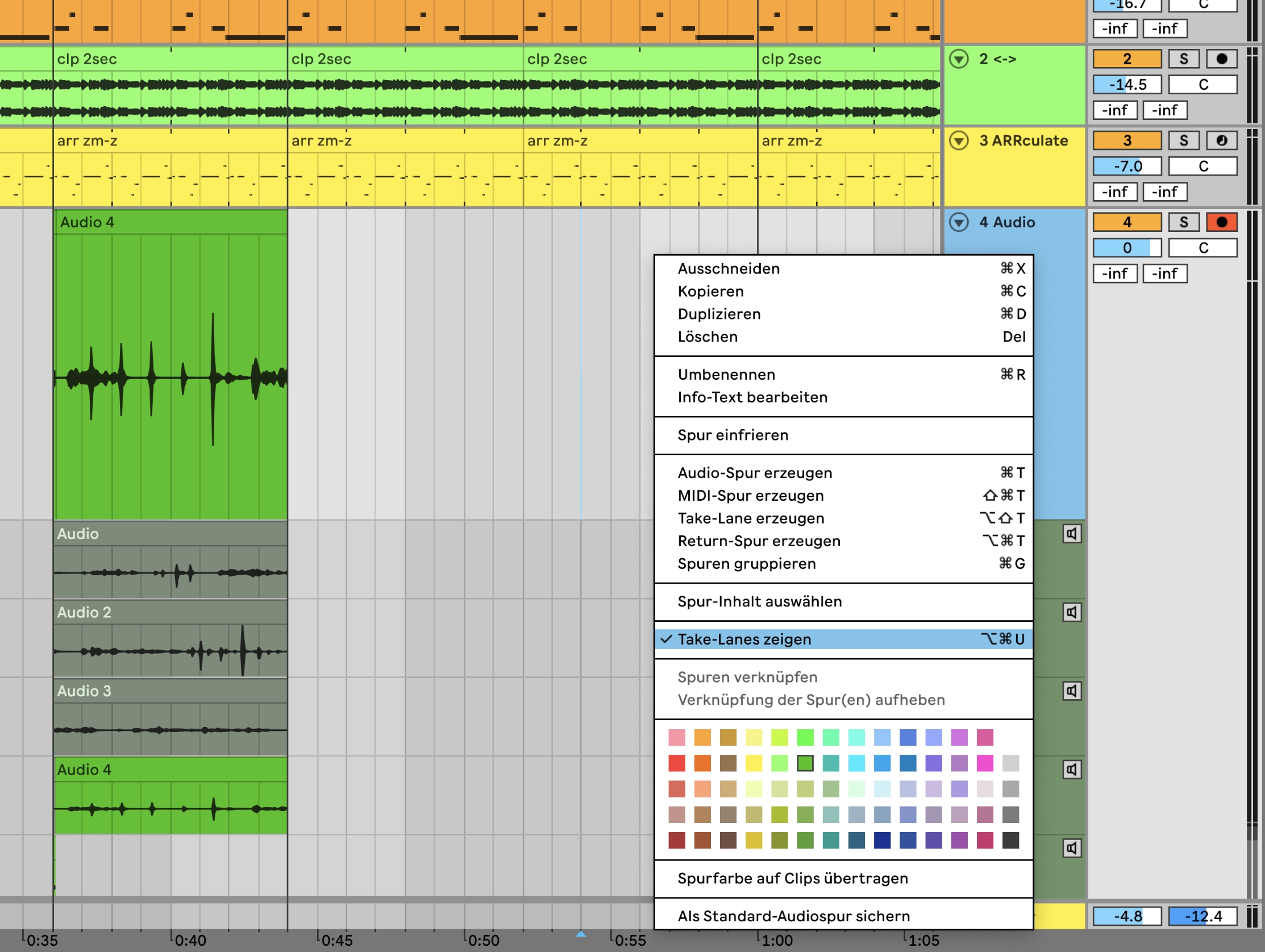Click audition speaker icon on Audio 2 lane
The height and width of the screenshot is (952, 1265).
point(1072,612)
